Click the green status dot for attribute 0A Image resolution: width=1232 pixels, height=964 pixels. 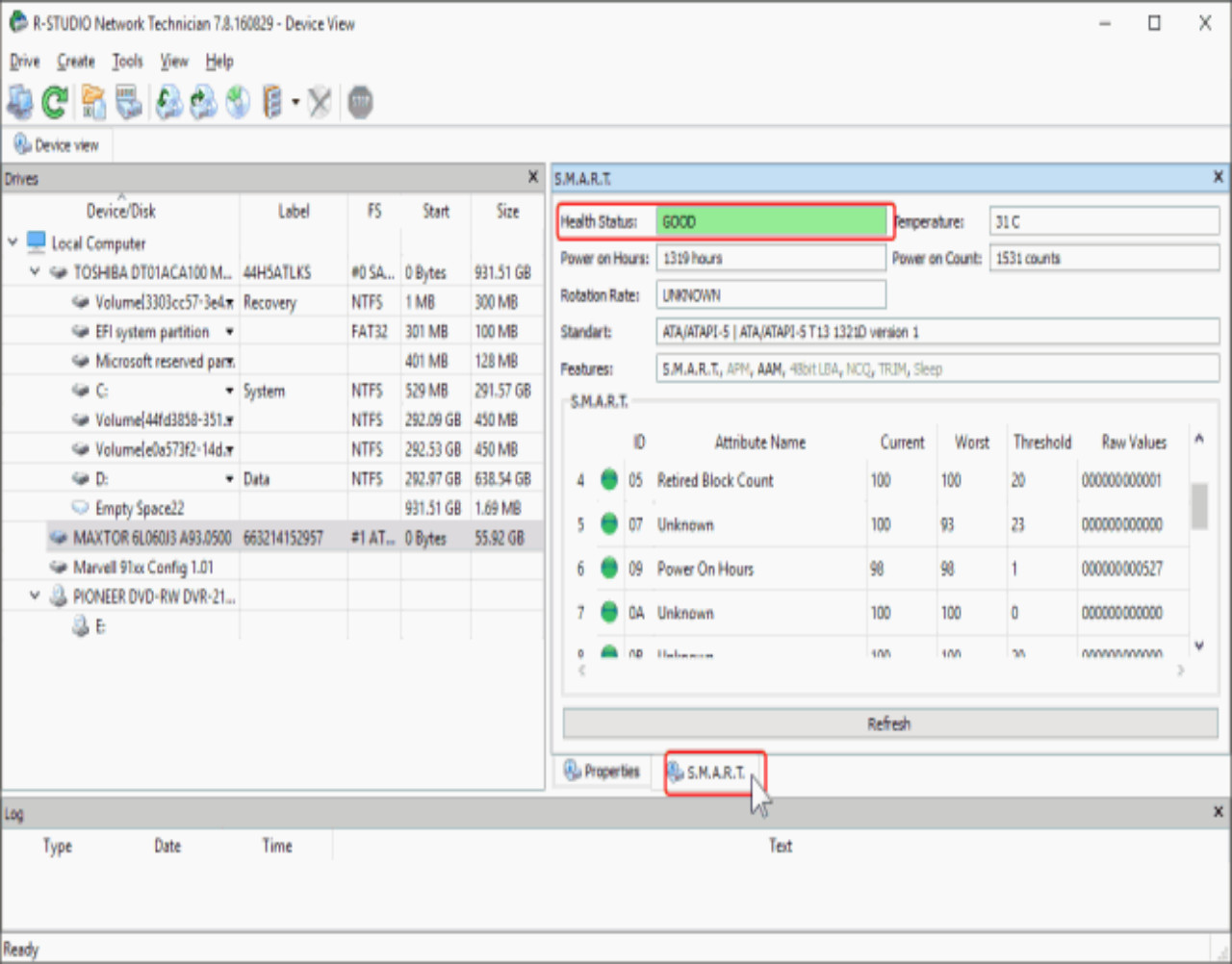coord(608,612)
